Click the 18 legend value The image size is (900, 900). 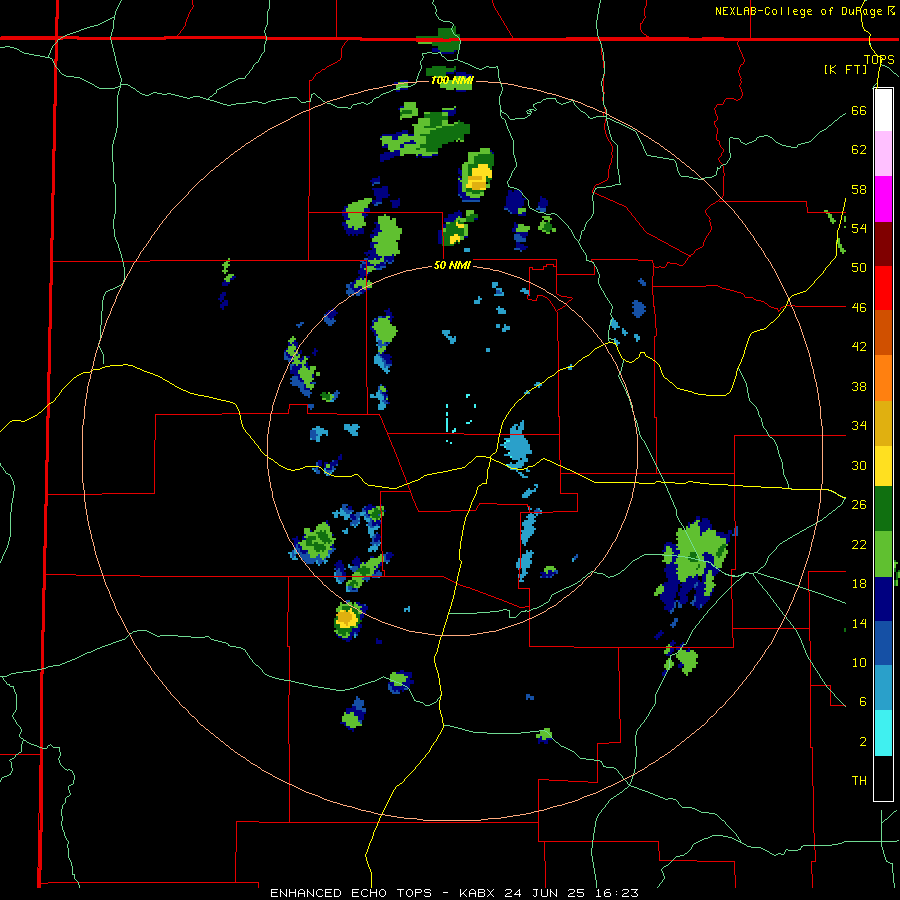[x=859, y=584]
